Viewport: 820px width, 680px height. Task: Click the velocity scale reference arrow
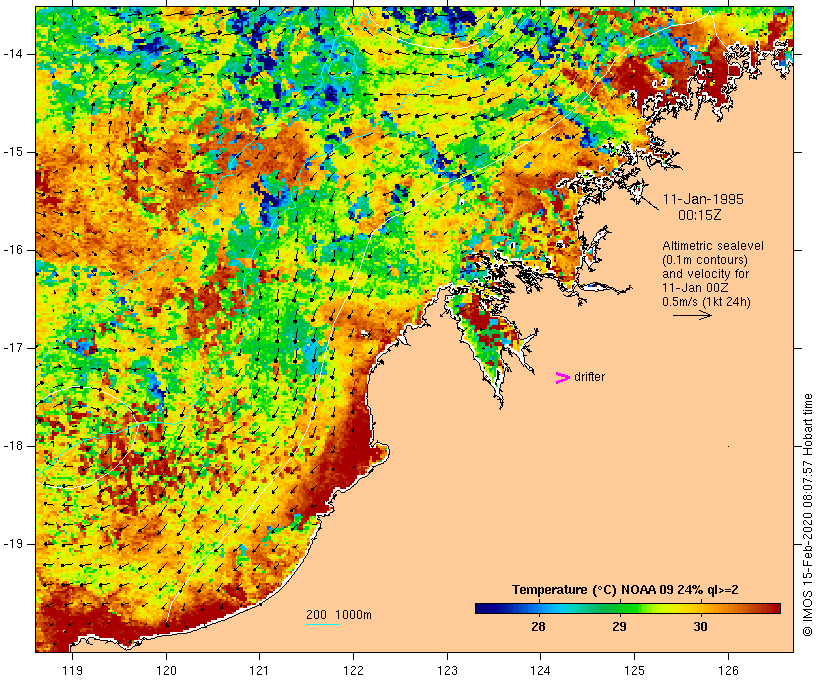coord(692,315)
